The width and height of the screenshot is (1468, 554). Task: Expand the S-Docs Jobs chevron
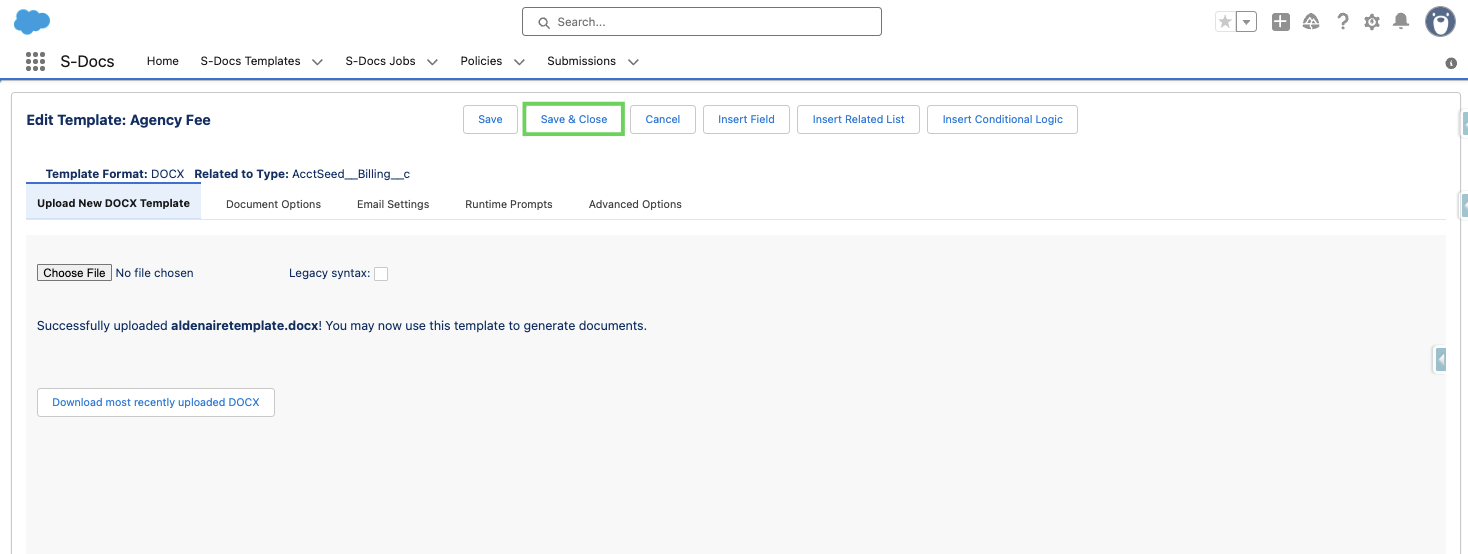(432, 62)
